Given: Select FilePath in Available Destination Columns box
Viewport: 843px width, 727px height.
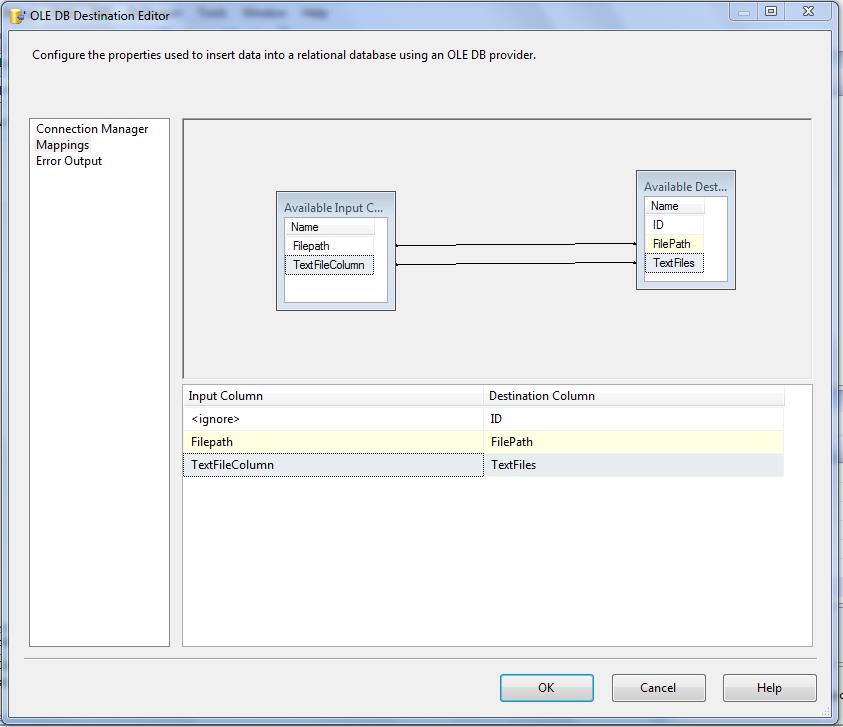Looking at the screenshot, I should (x=671, y=244).
